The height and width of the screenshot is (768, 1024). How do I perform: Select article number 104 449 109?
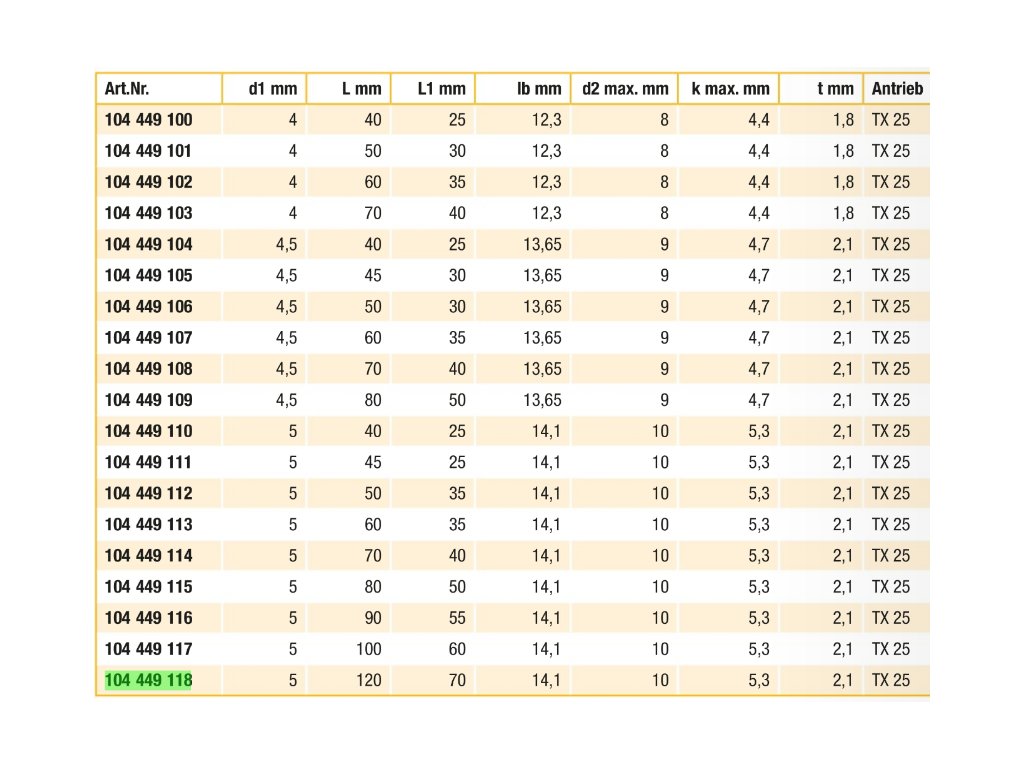click(x=148, y=400)
